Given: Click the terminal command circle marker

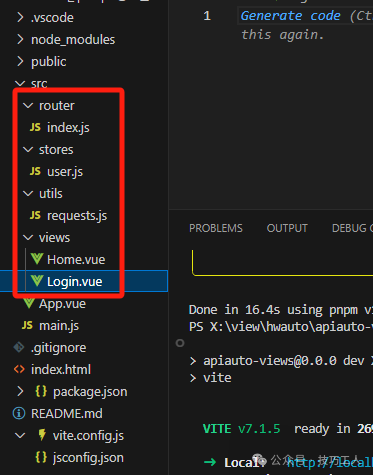Looking at the screenshot, I should 180,343.
